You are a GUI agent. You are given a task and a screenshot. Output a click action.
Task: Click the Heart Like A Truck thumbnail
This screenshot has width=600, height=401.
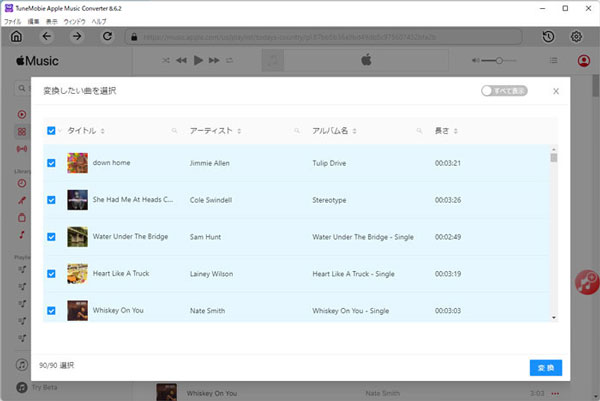pos(77,274)
